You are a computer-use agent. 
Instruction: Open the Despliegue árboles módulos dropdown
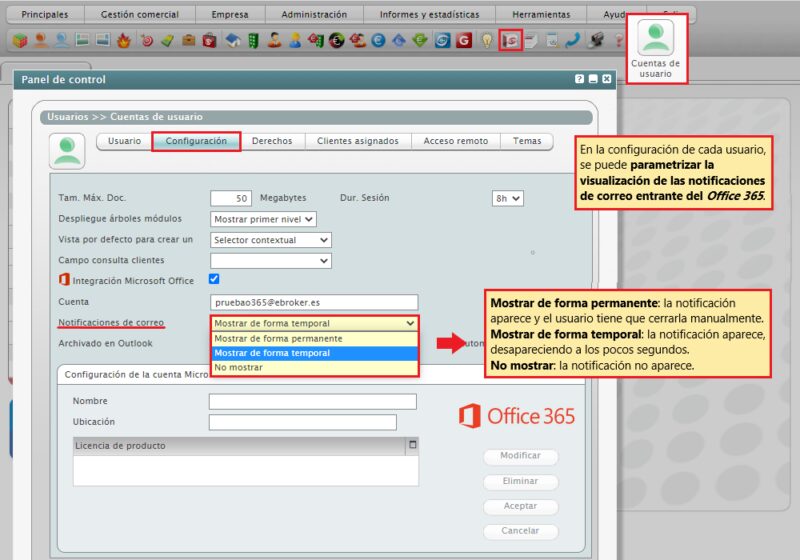263,219
